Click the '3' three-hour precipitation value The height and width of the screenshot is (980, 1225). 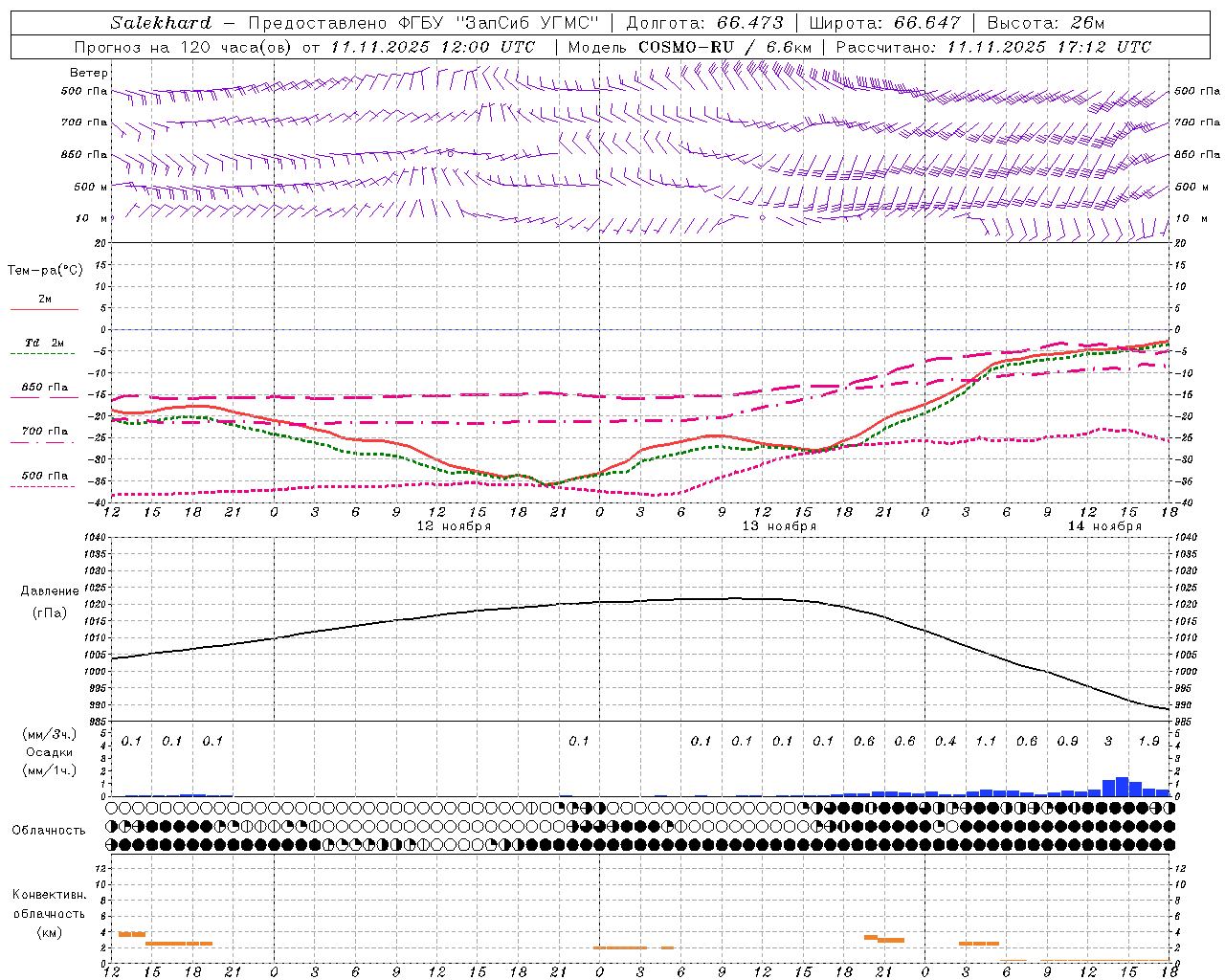coord(1108,742)
